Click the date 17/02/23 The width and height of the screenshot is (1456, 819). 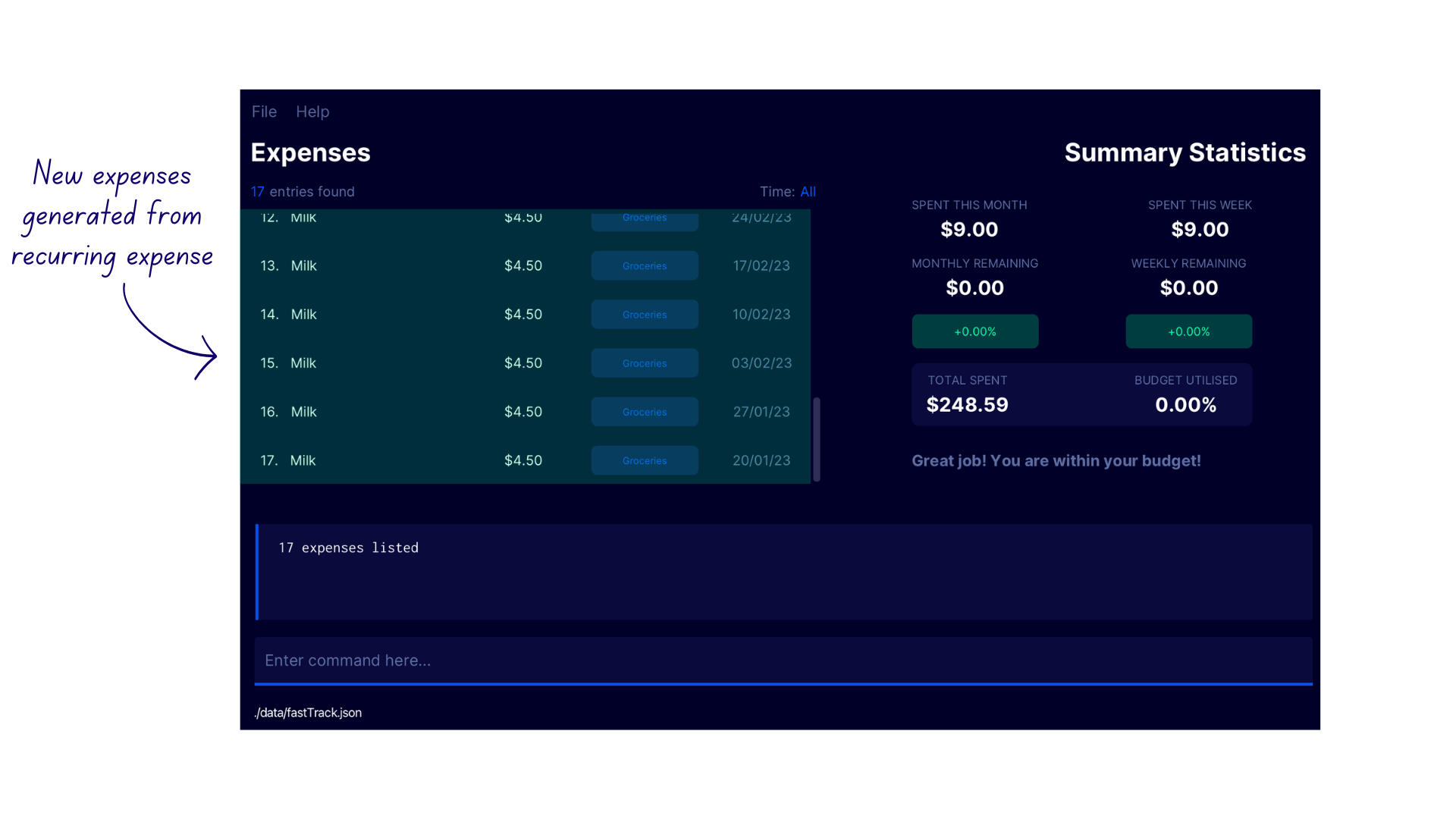761,265
